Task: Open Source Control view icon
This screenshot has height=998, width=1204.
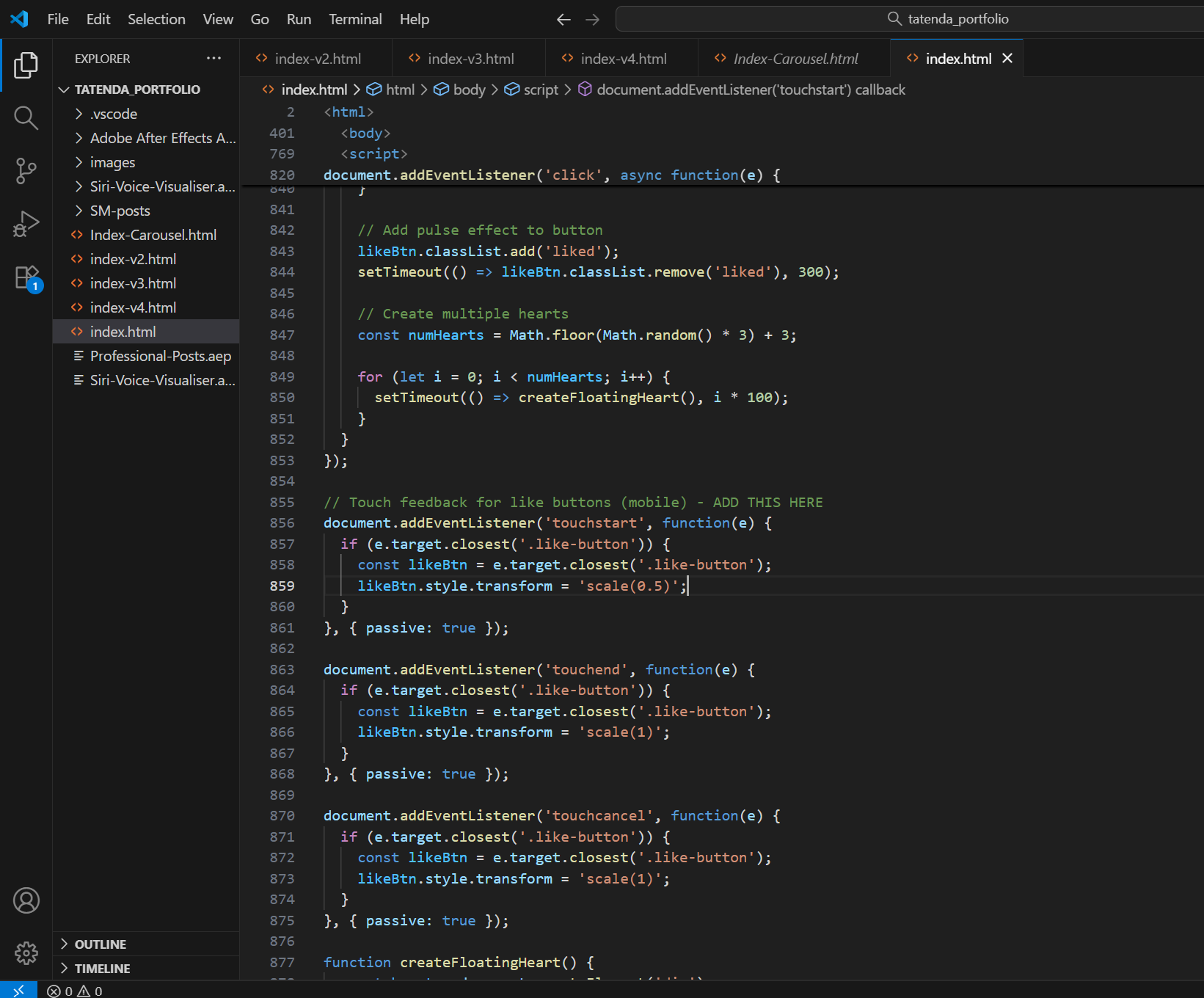Action: click(26, 171)
